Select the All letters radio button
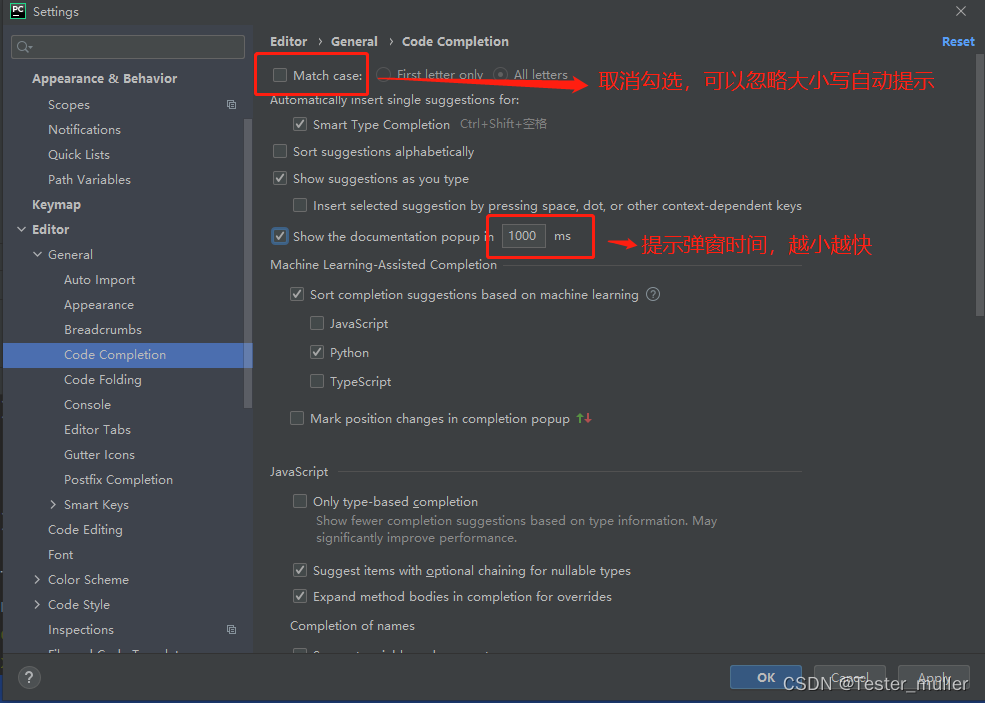The width and height of the screenshot is (985, 703). point(500,75)
